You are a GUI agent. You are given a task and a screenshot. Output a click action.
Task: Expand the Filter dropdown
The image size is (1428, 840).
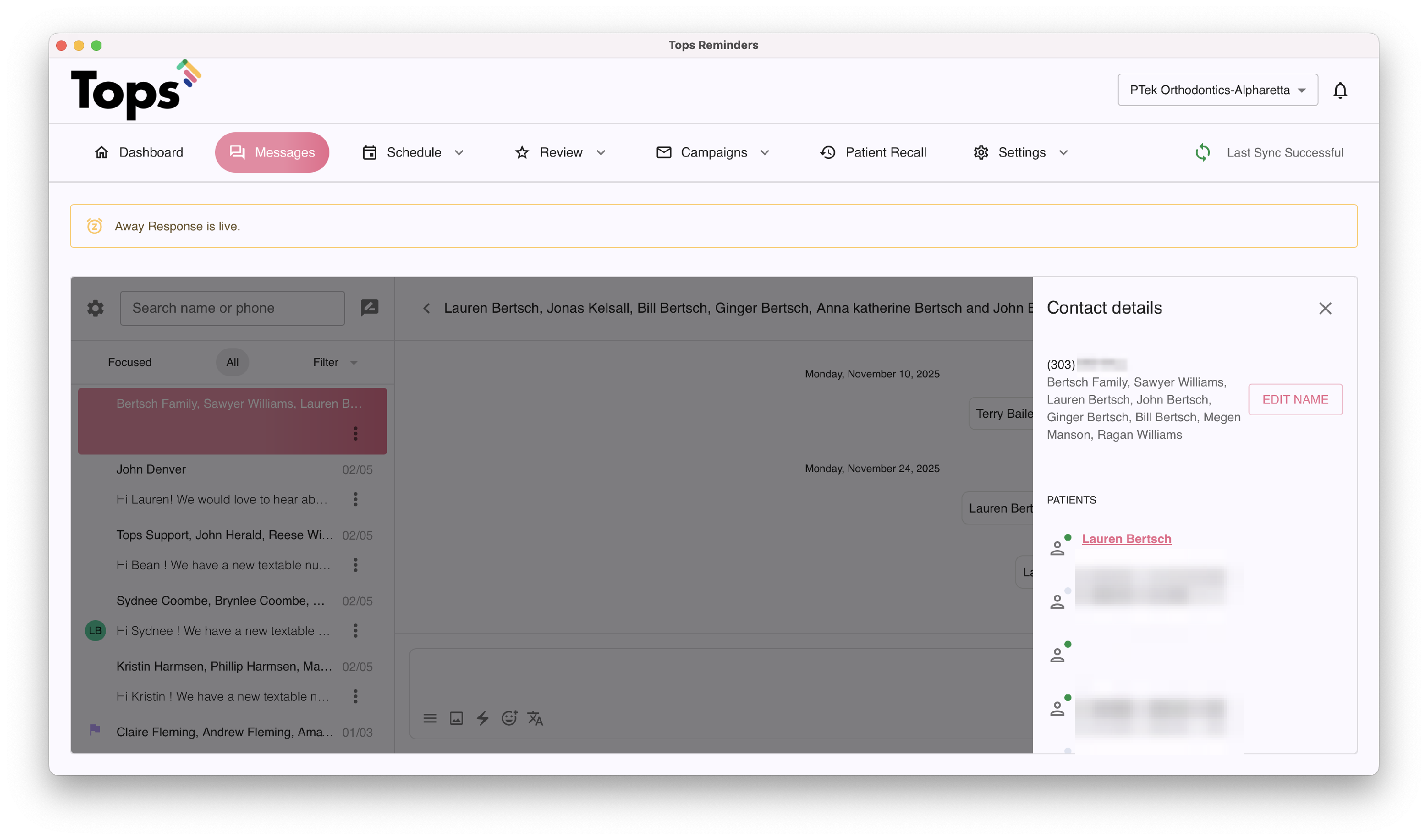point(335,362)
